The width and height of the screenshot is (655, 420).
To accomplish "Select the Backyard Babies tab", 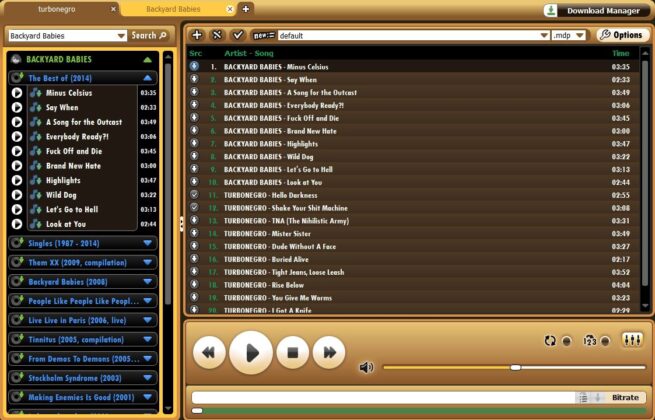I will click(x=173, y=9).
